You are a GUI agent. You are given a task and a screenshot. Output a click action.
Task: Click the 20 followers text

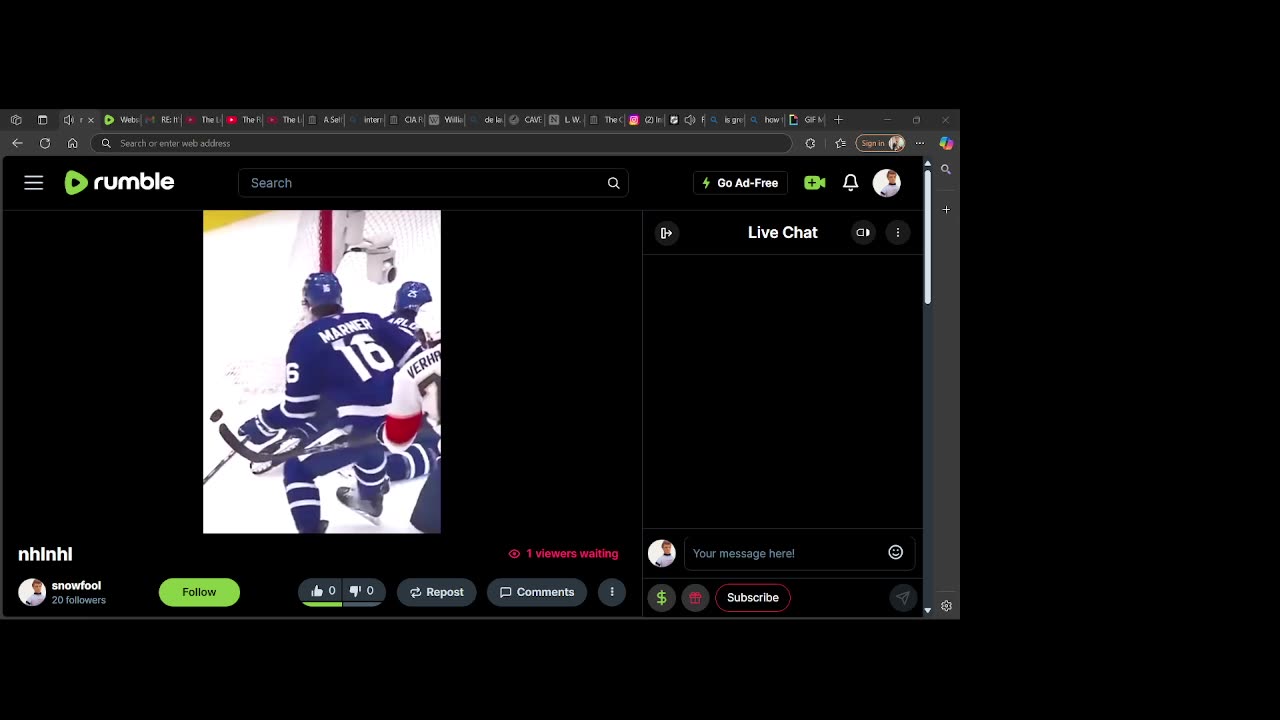79,600
